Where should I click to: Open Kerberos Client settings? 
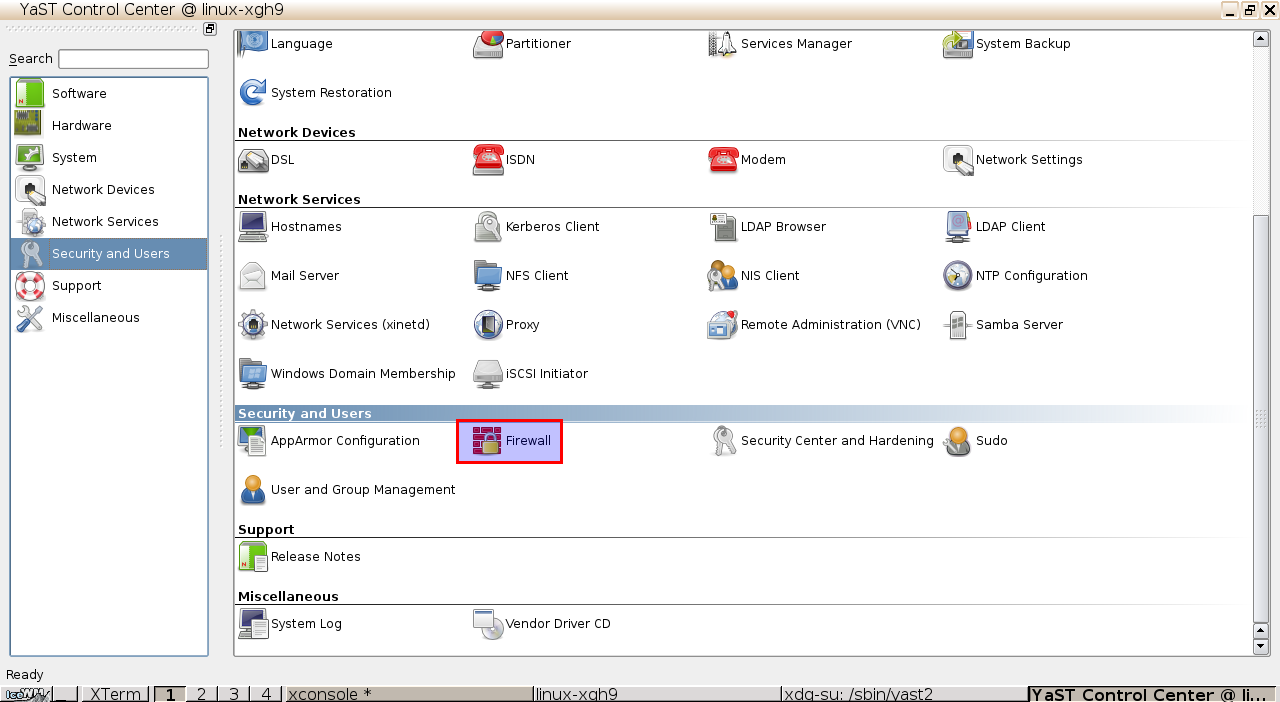537,227
